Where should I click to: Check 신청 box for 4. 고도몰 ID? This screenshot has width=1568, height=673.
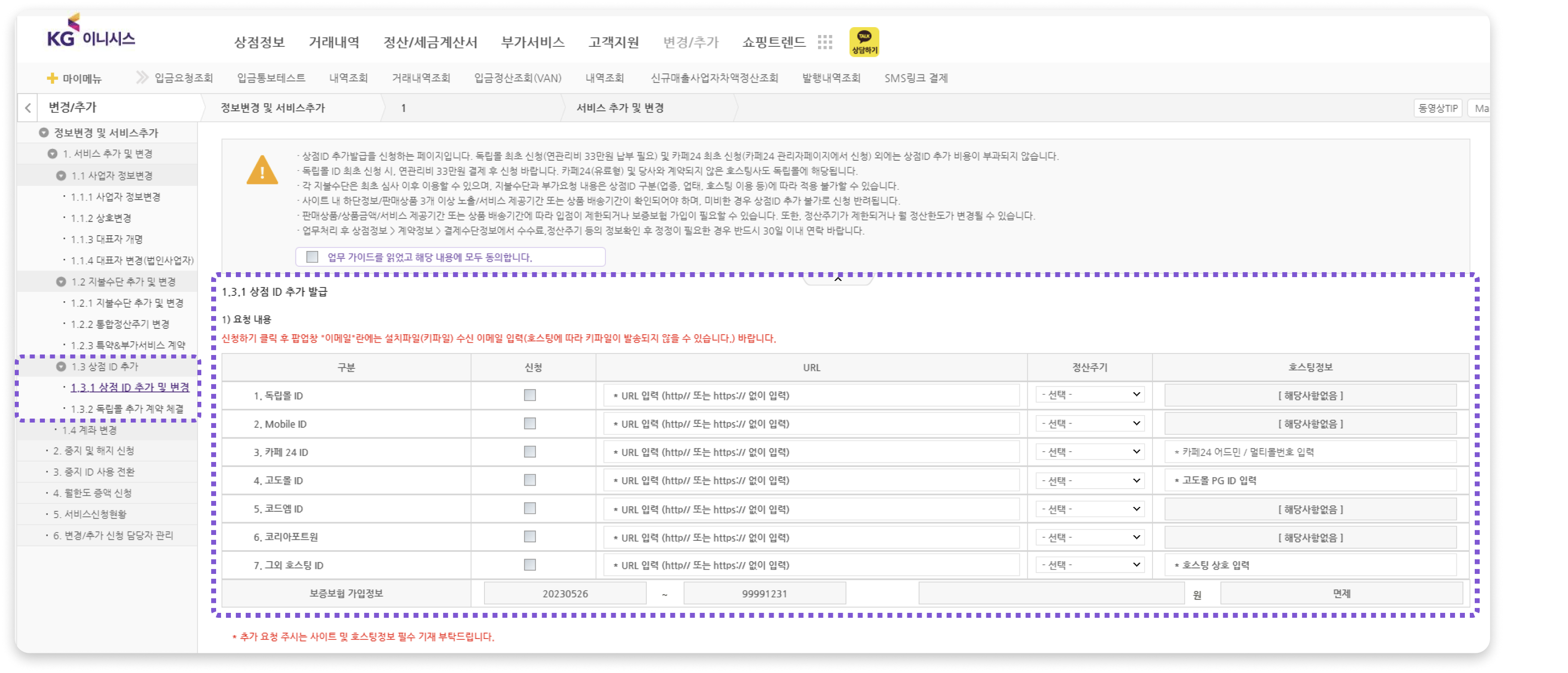pyautogui.click(x=529, y=480)
